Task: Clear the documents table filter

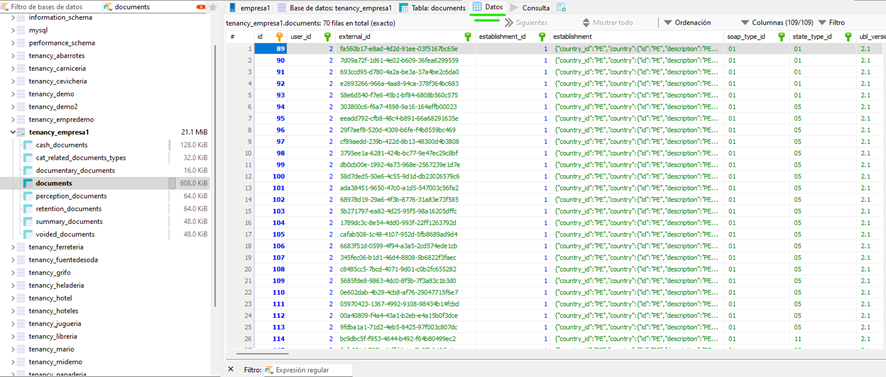Action: tap(200, 7)
